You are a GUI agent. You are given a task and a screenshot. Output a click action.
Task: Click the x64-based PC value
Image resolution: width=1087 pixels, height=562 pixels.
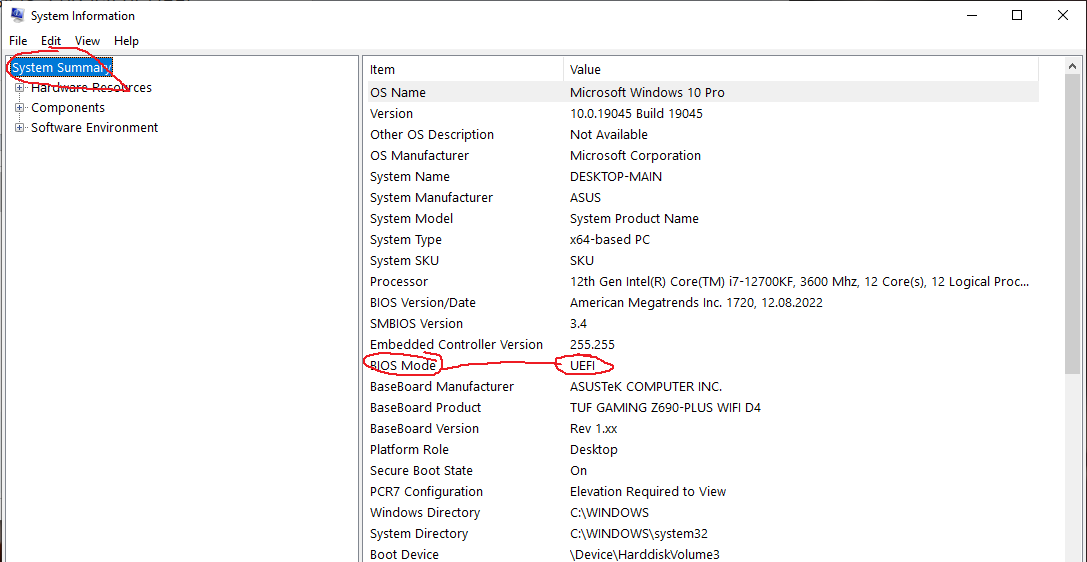pyautogui.click(x=610, y=240)
